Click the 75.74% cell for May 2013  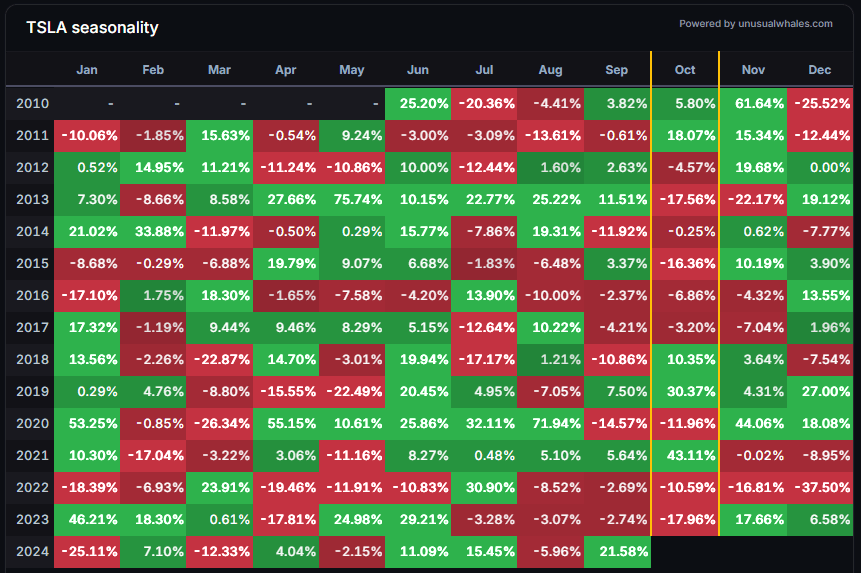352,199
